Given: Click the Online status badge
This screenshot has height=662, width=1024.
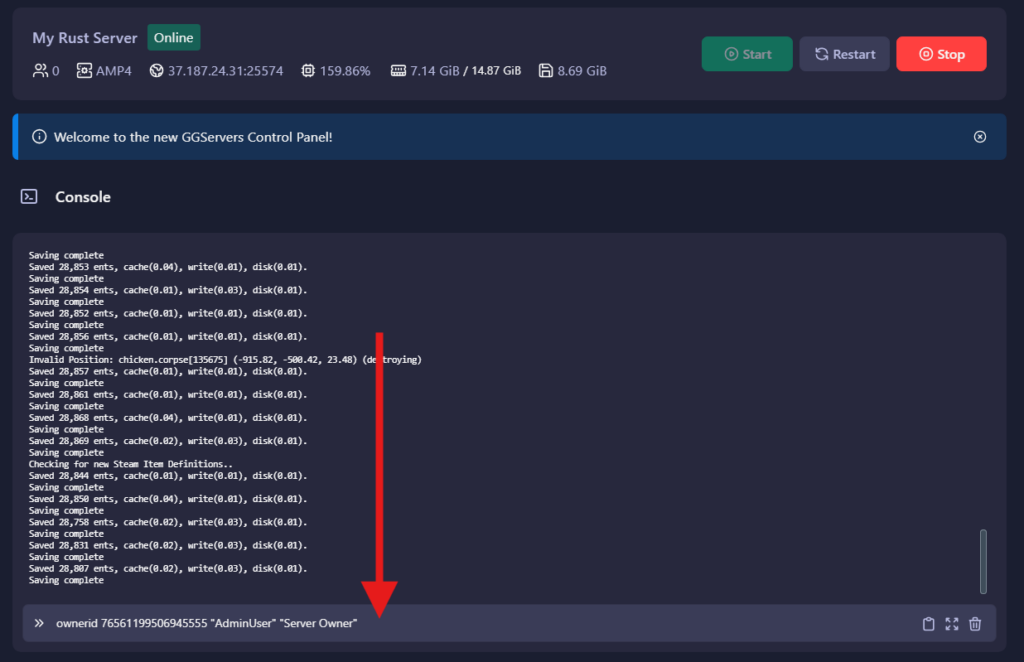Looking at the screenshot, I should tap(174, 38).
